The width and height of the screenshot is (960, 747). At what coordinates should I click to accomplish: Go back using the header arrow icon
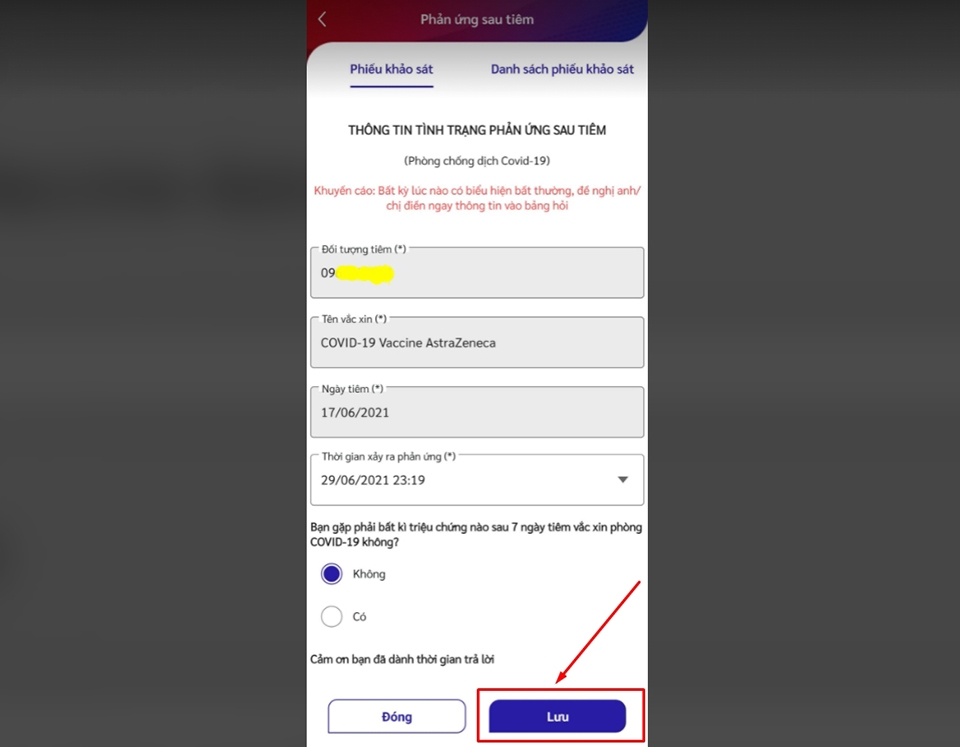click(322, 20)
